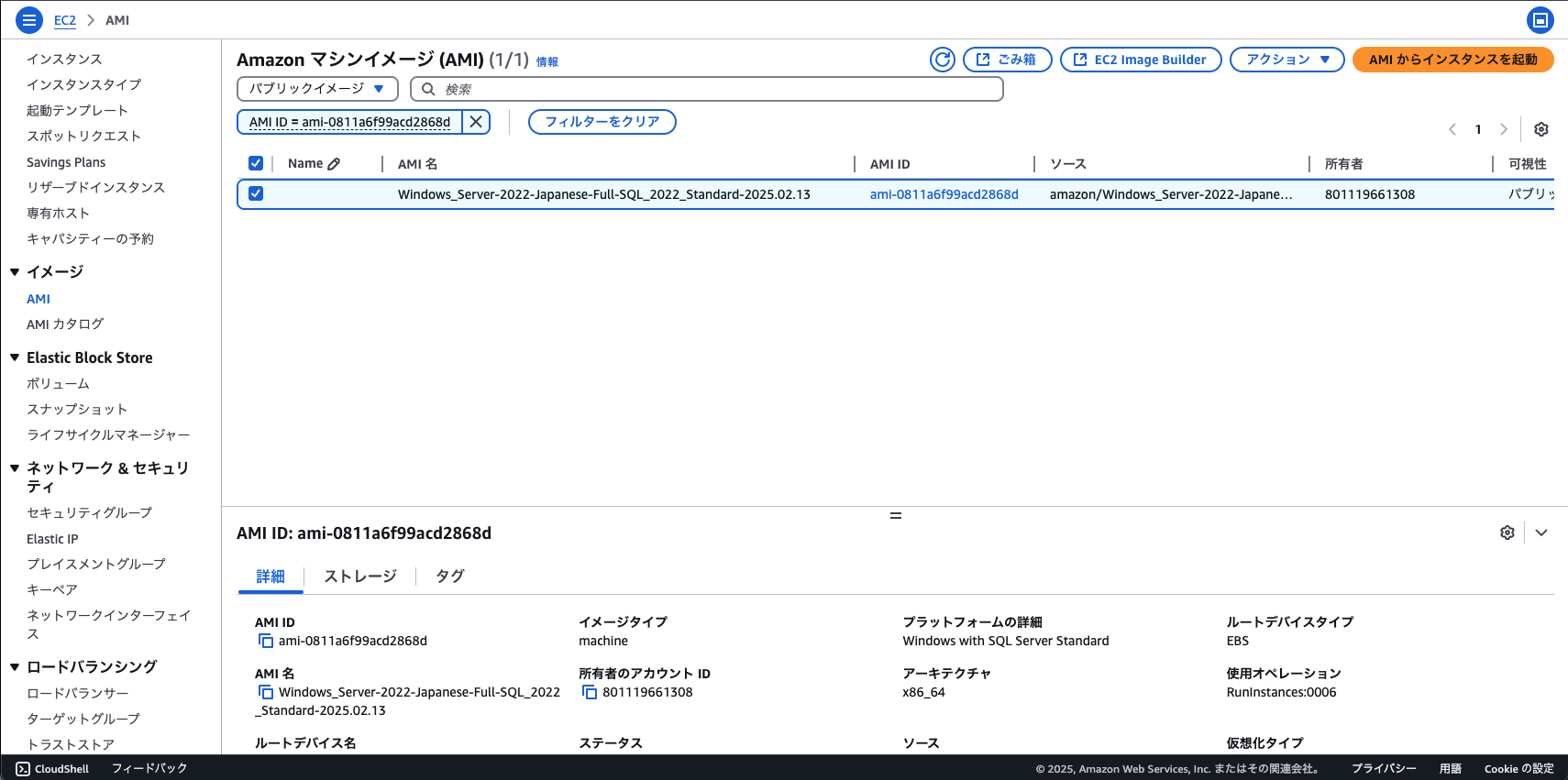
Task: Click the search magnifier icon
Action: pos(428,89)
